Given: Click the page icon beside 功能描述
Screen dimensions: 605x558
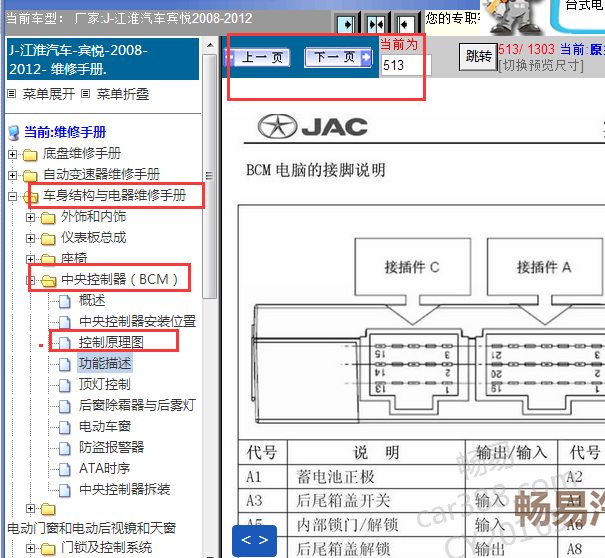Looking at the screenshot, I should 65,364.
